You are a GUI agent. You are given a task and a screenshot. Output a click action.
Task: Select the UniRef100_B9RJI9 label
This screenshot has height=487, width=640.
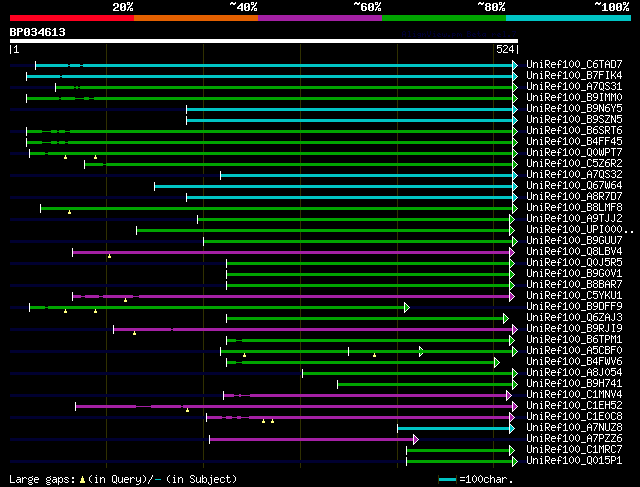574,329
